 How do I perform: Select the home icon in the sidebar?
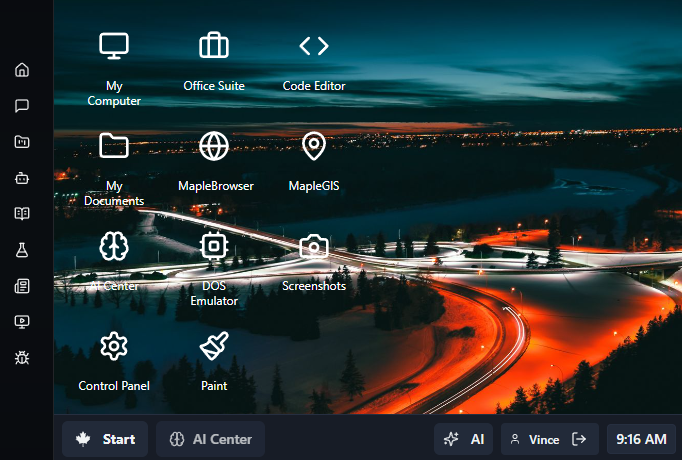coord(22,70)
